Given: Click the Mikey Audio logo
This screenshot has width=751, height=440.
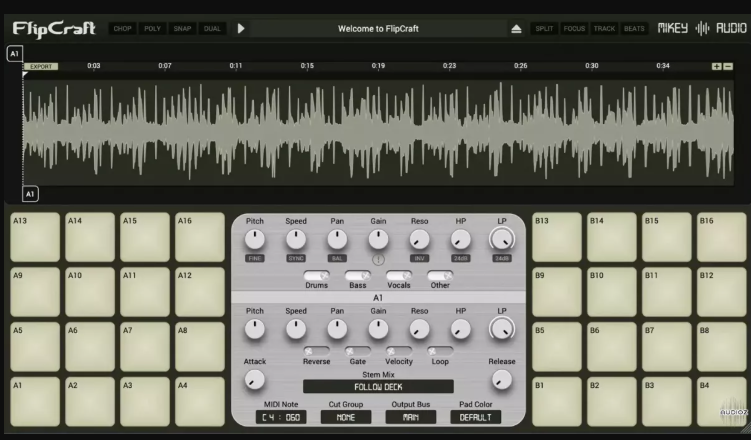Looking at the screenshot, I should pyautogui.click(x=702, y=28).
